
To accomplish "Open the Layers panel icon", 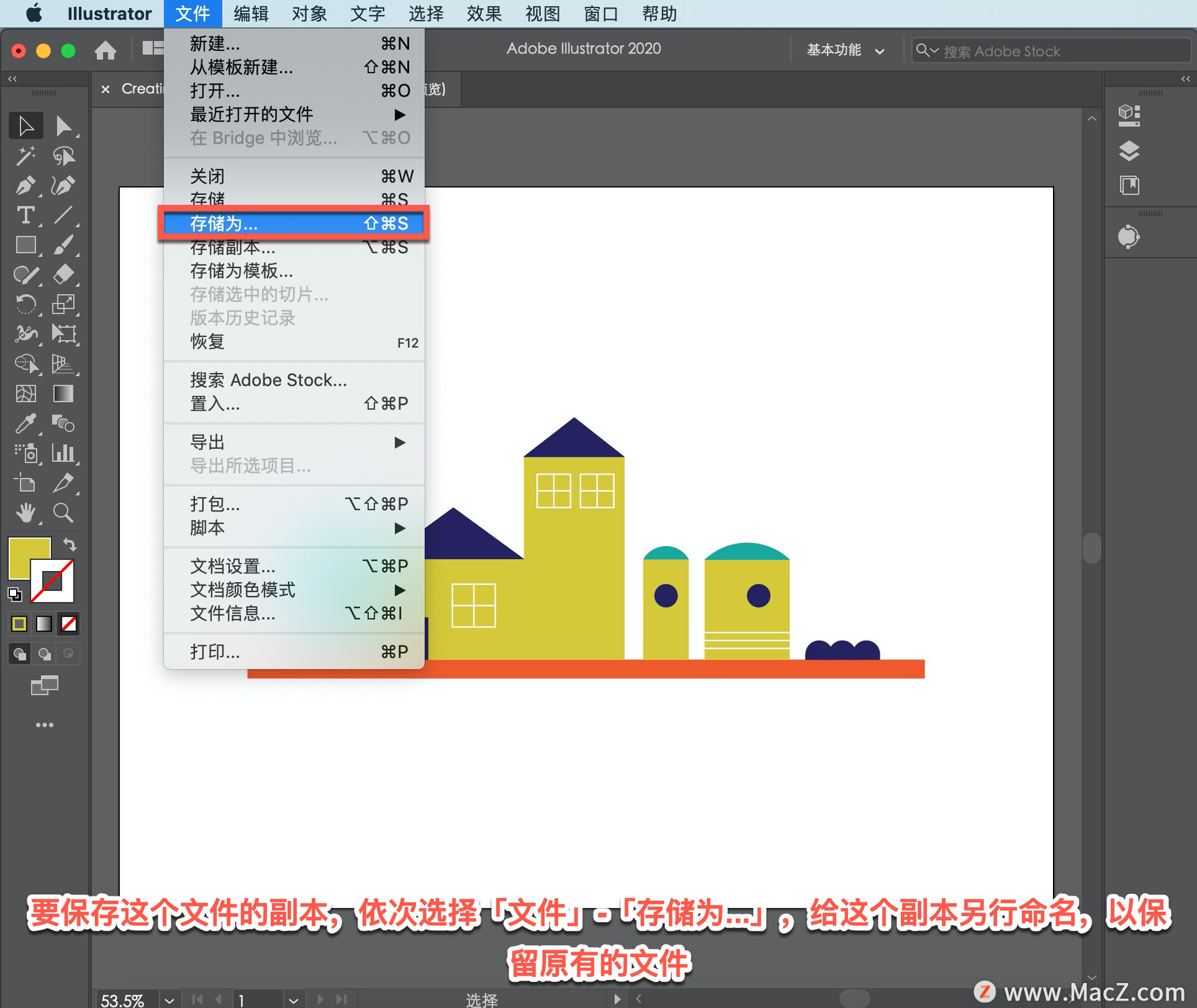I will (1129, 150).
